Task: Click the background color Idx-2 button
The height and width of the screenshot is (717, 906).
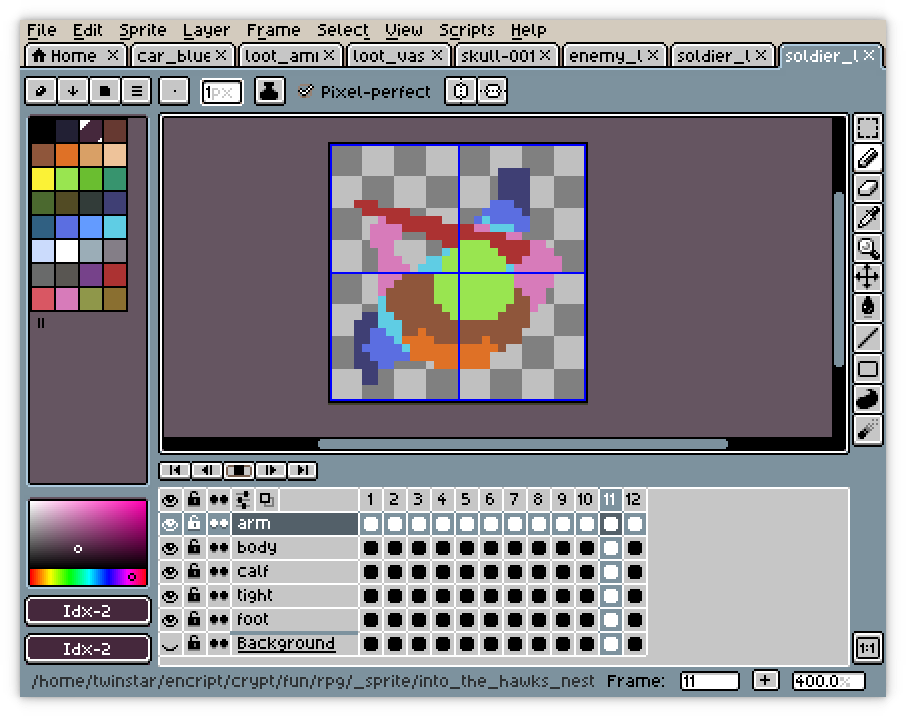Action: (88, 648)
